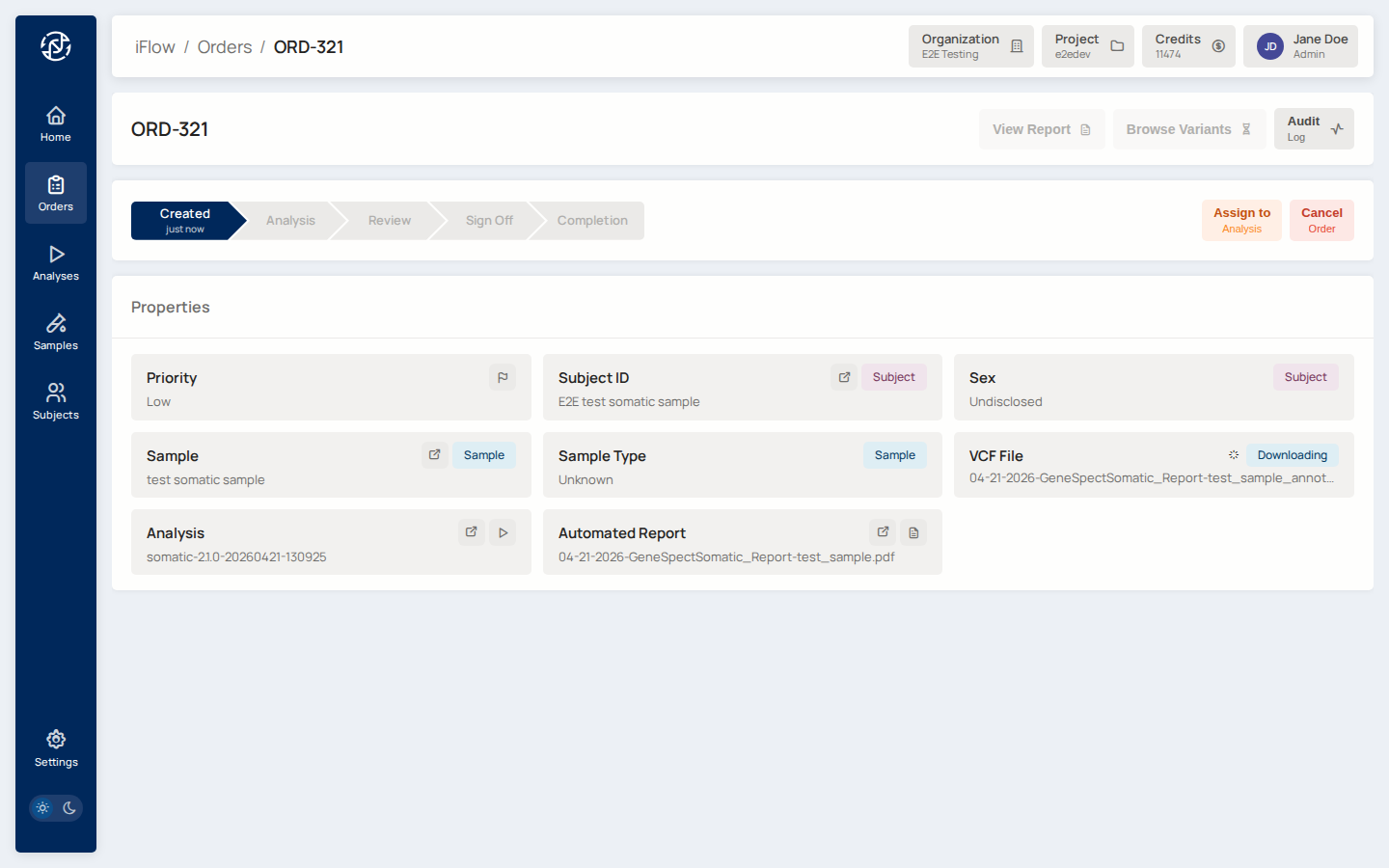Viewport: 1389px width, 868px height.
Task: Open Sample external link icon
Action: point(435,455)
